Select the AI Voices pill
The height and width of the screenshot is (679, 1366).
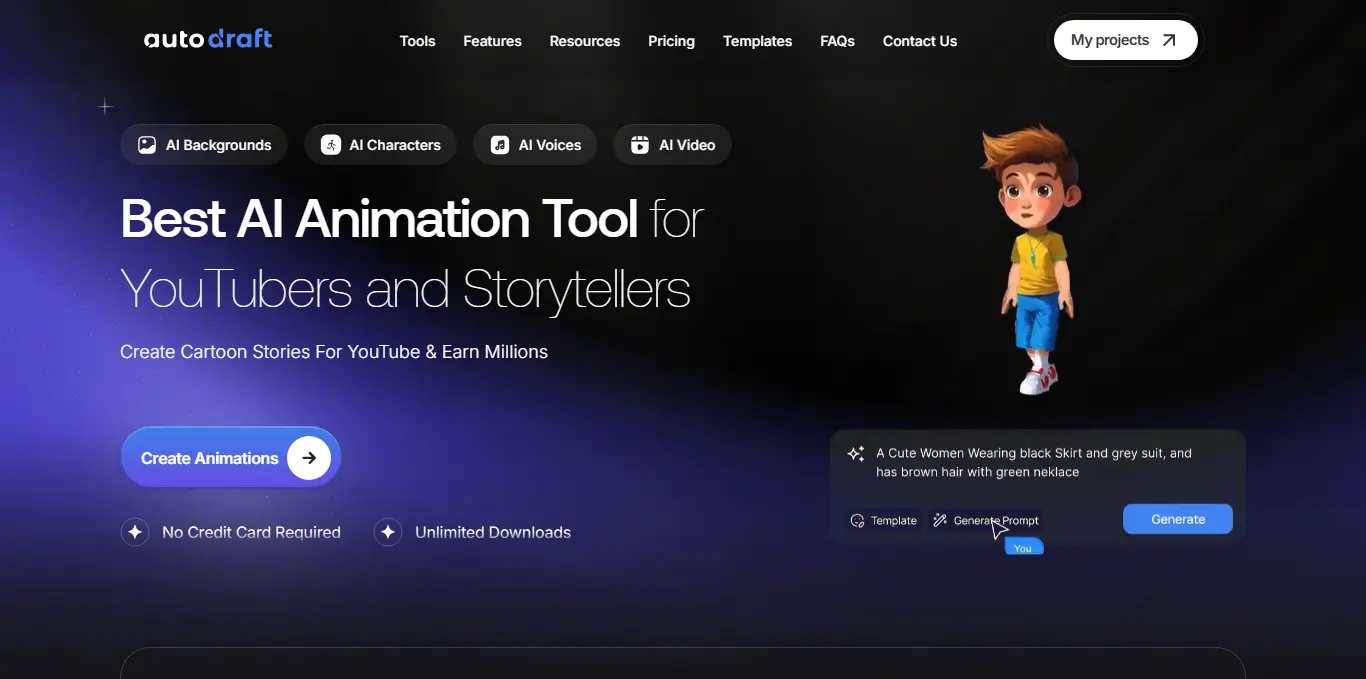[535, 145]
